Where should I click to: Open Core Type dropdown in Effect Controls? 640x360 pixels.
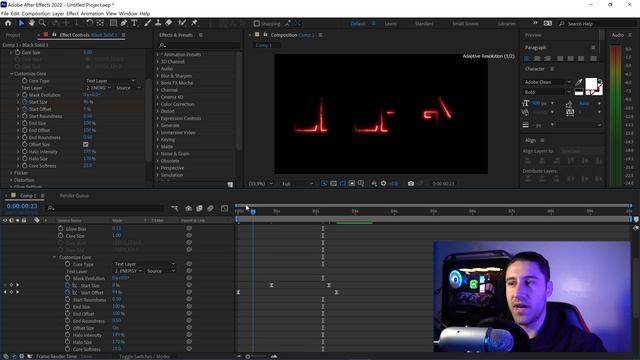point(110,81)
